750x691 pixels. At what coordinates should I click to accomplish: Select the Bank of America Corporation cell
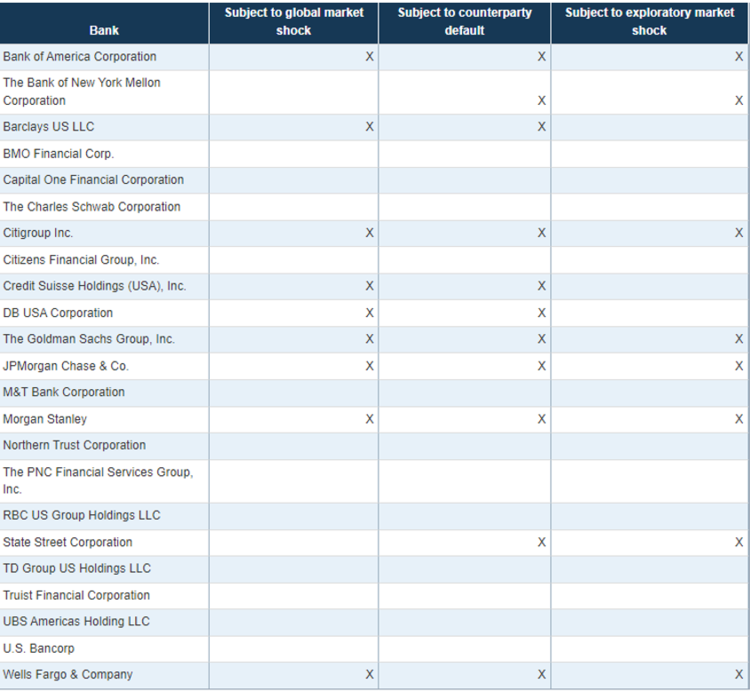click(80, 57)
